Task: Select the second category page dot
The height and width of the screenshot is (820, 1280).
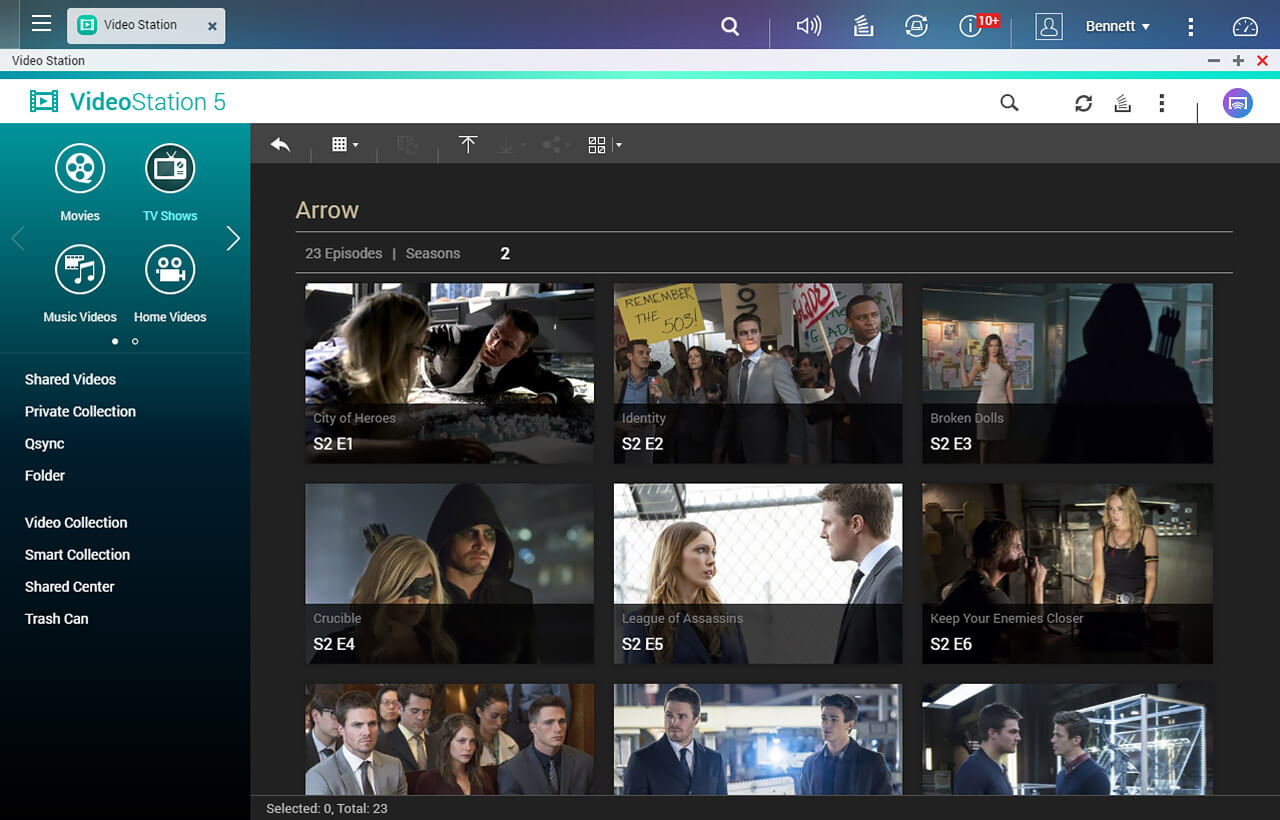Action: tap(135, 341)
